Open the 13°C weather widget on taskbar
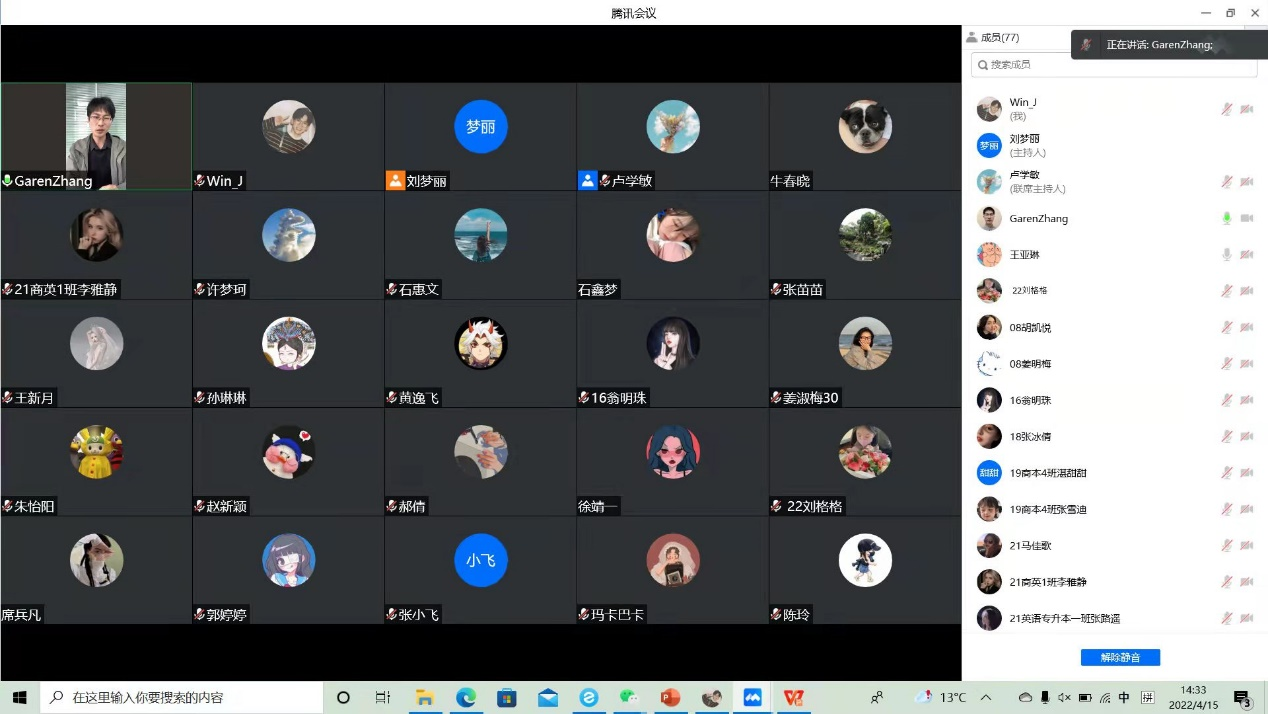This screenshot has width=1268, height=714. click(941, 697)
